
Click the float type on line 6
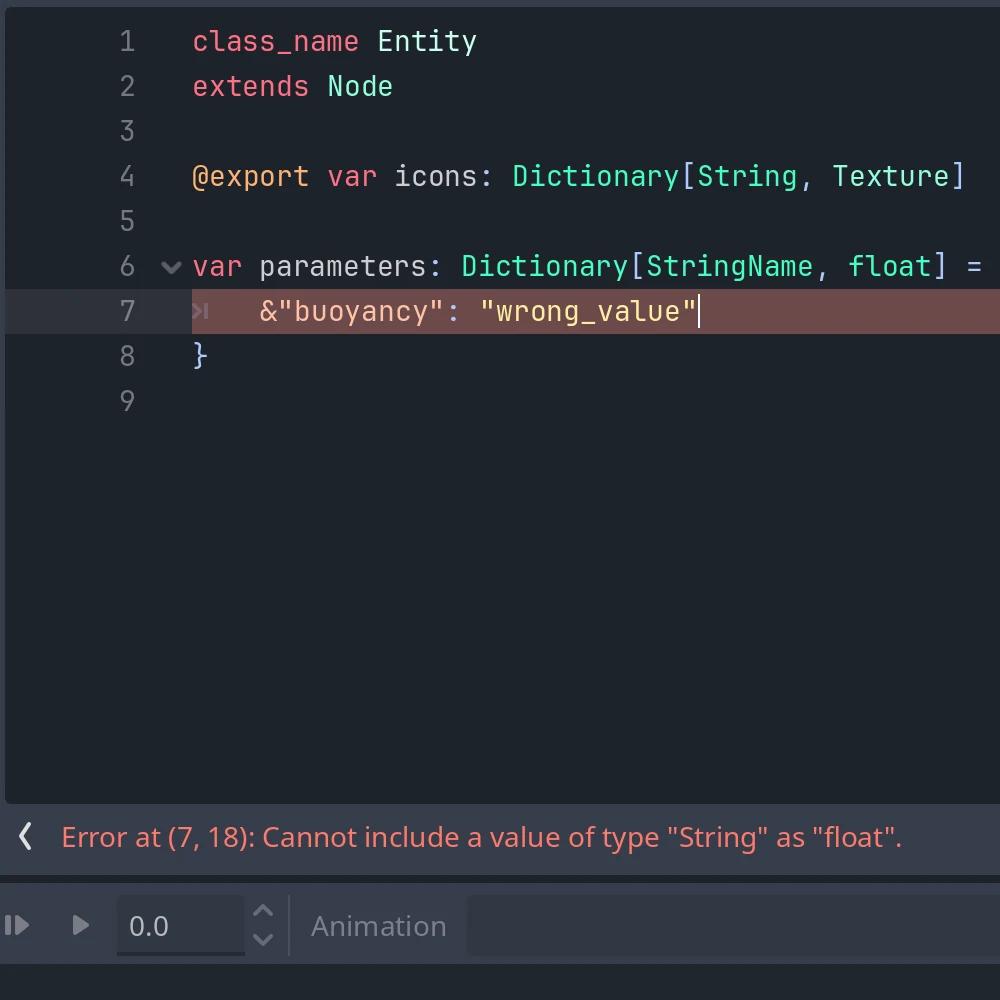(x=890, y=266)
